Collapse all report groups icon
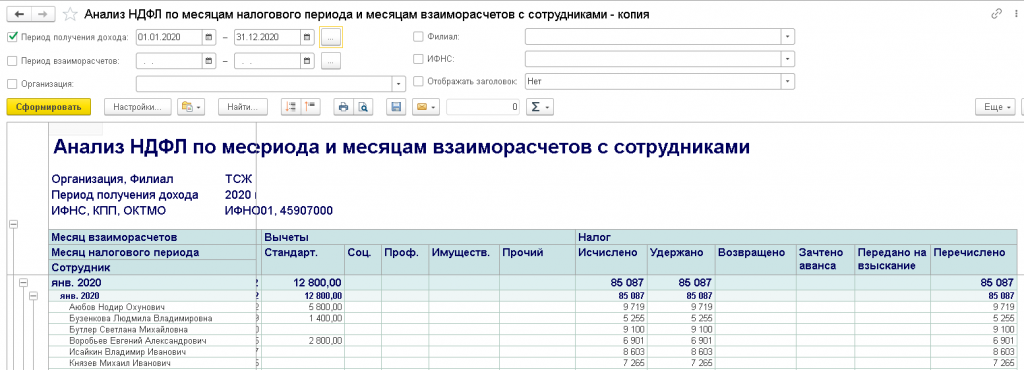Viewport: 1024px width, 370px height. (x=310, y=107)
